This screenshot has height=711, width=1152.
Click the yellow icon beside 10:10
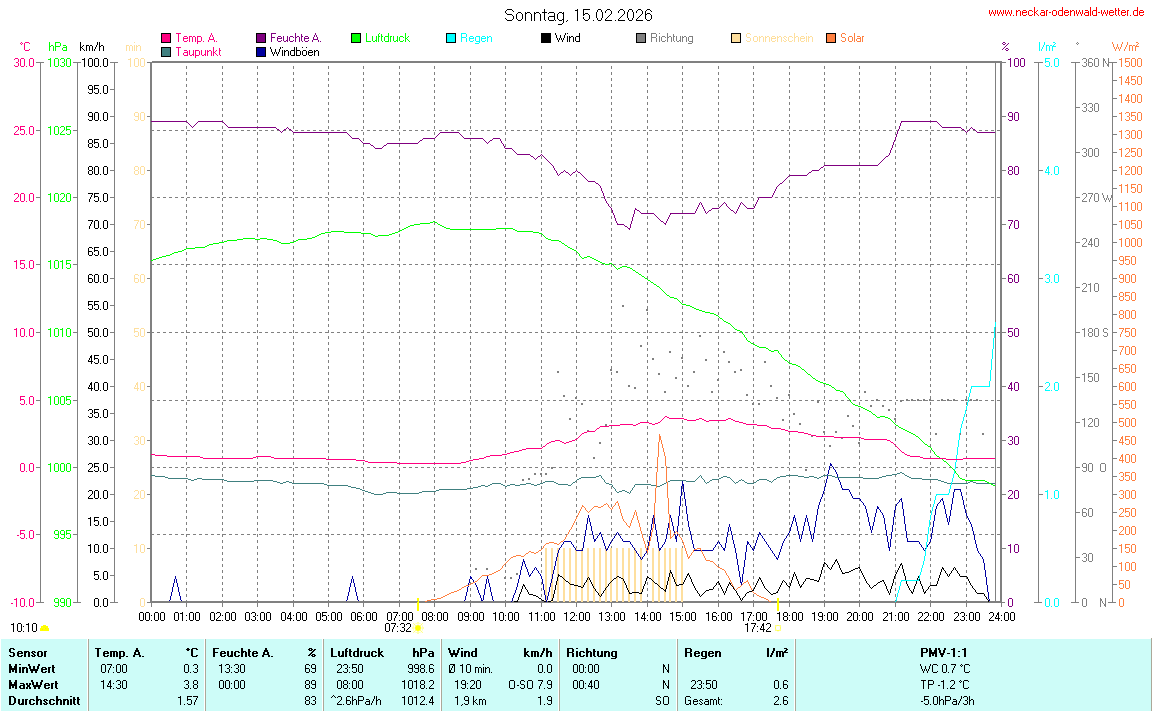(x=45, y=628)
